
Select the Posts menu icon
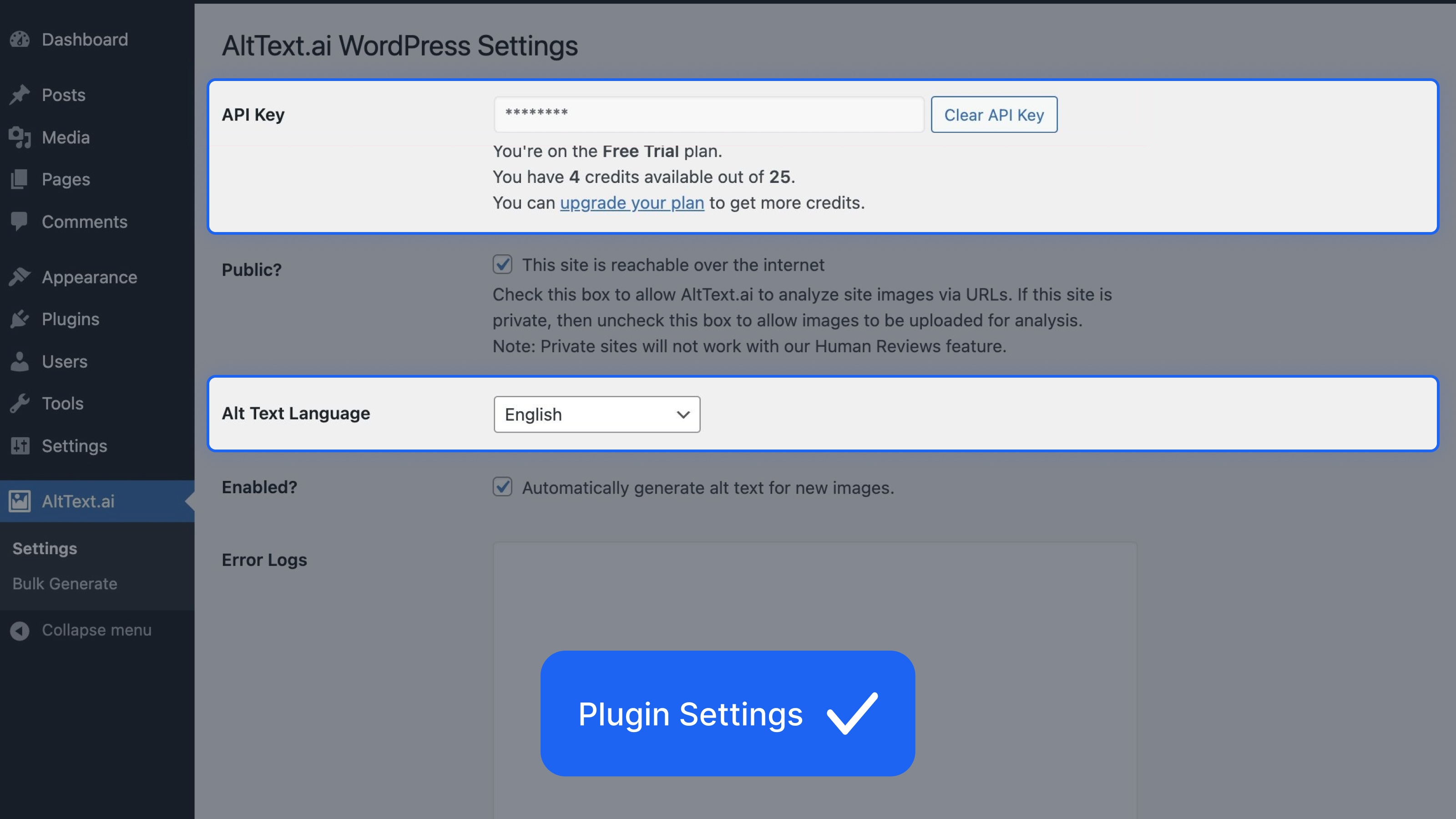[x=20, y=94]
